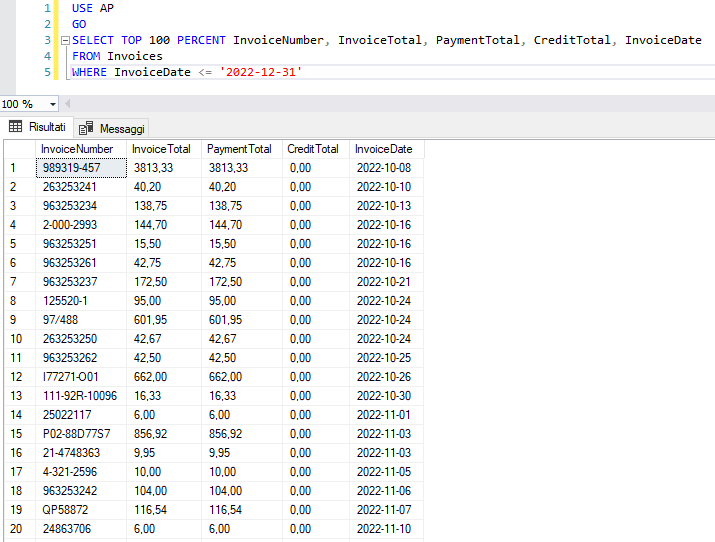Select invoice number 111-92R-10096

81,396
